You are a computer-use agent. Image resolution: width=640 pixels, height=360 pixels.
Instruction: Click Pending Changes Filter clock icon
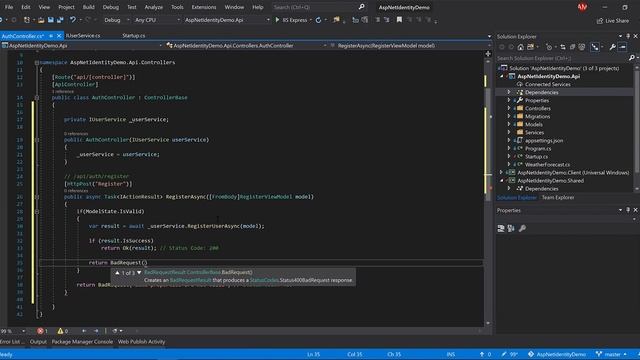(x=549, y=47)
